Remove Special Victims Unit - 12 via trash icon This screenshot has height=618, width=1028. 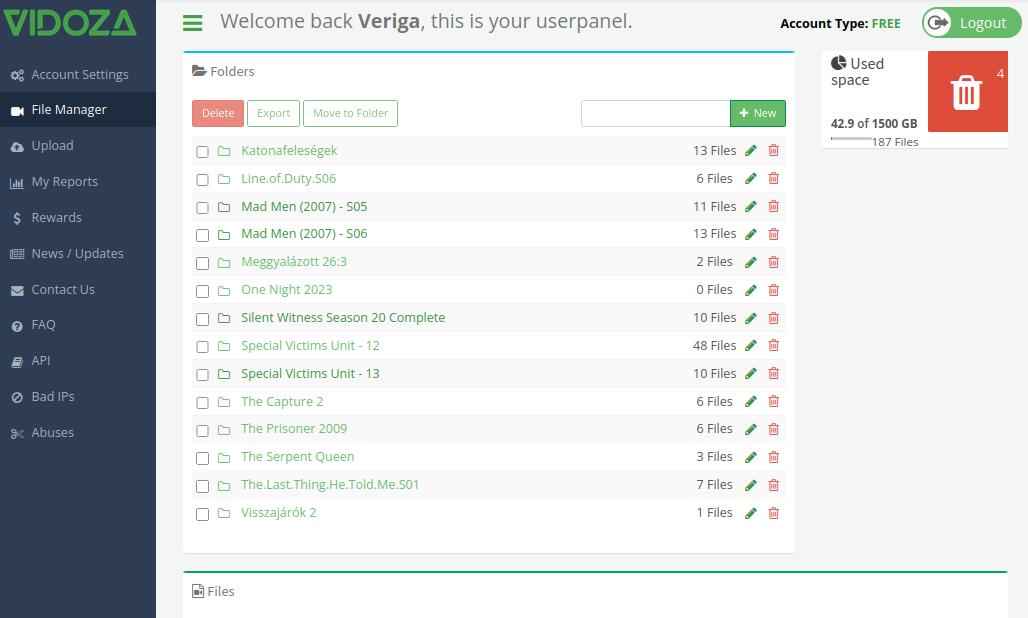pos(774,345)
